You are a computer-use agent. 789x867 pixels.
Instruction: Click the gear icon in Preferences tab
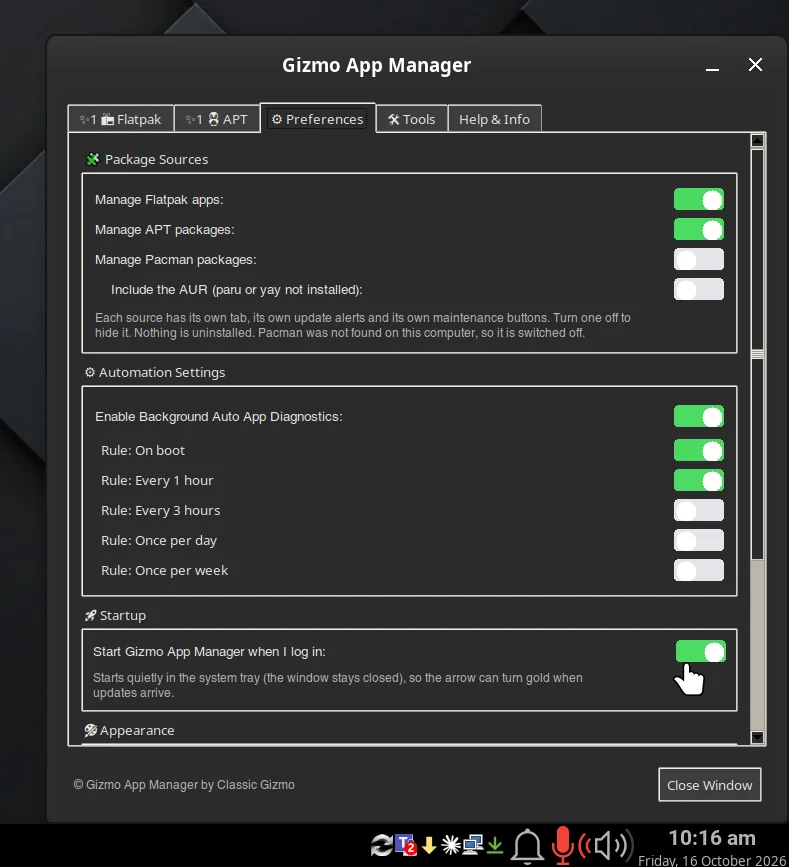(277, 119)
